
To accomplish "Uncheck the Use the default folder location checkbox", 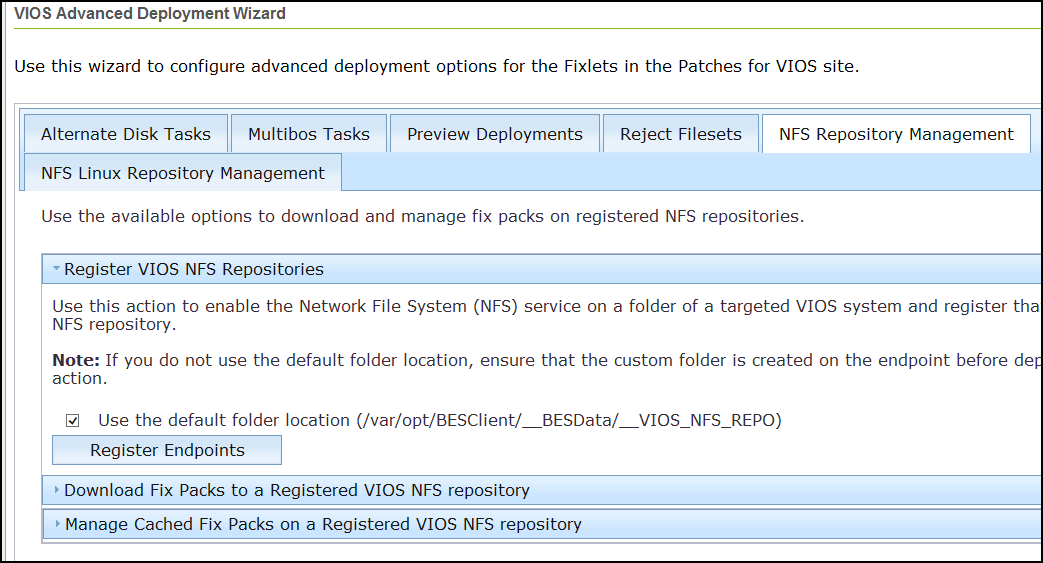I will [73, 421].
